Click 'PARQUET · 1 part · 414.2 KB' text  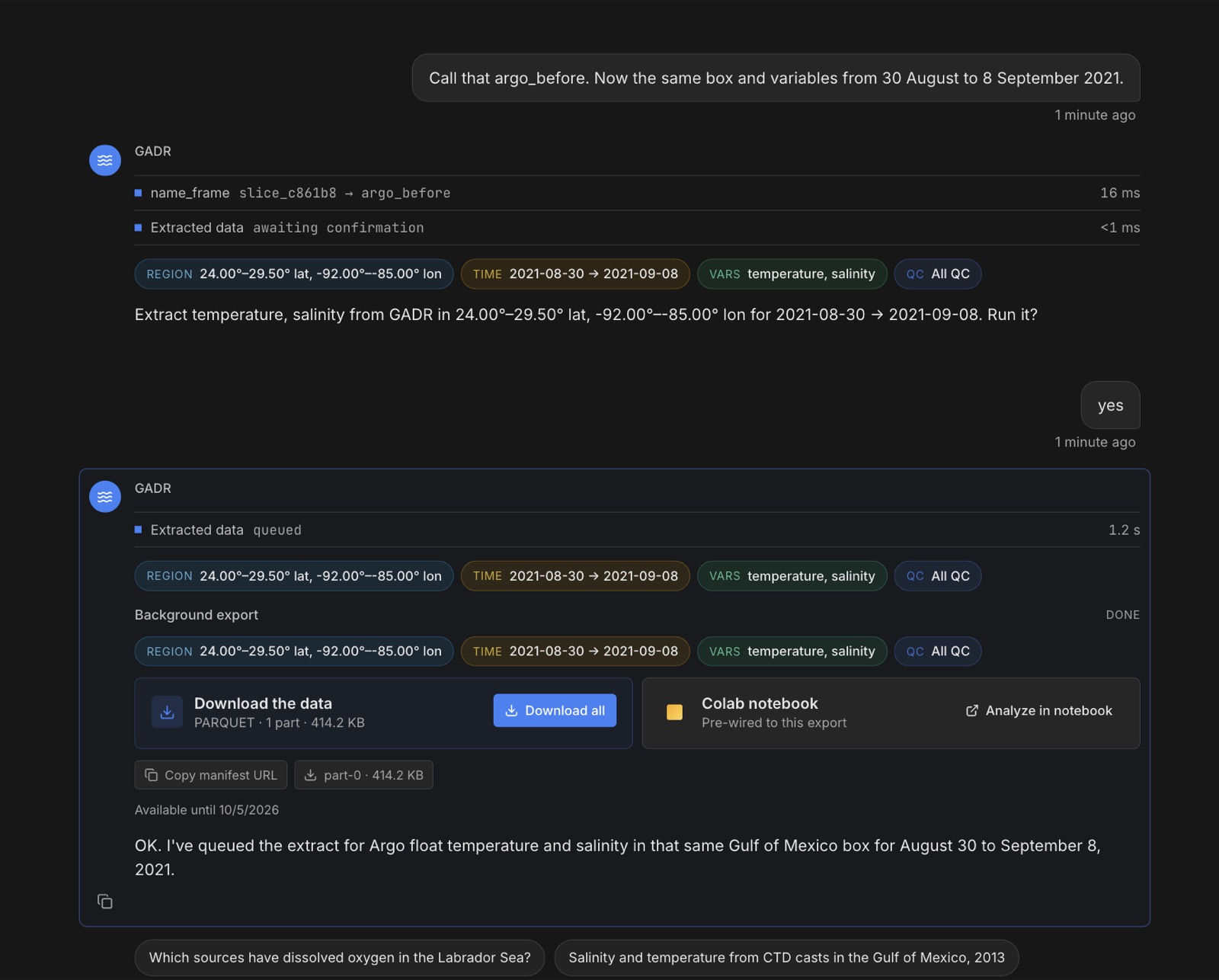[280, 722]
